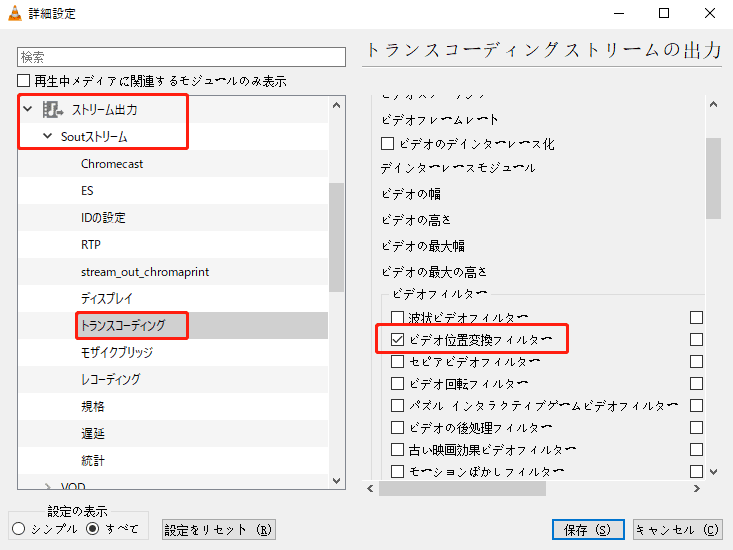Click the tree panel vertical scrollbar thumb
The width and height of the screenshot is (733, 550).
pos(337,237)
